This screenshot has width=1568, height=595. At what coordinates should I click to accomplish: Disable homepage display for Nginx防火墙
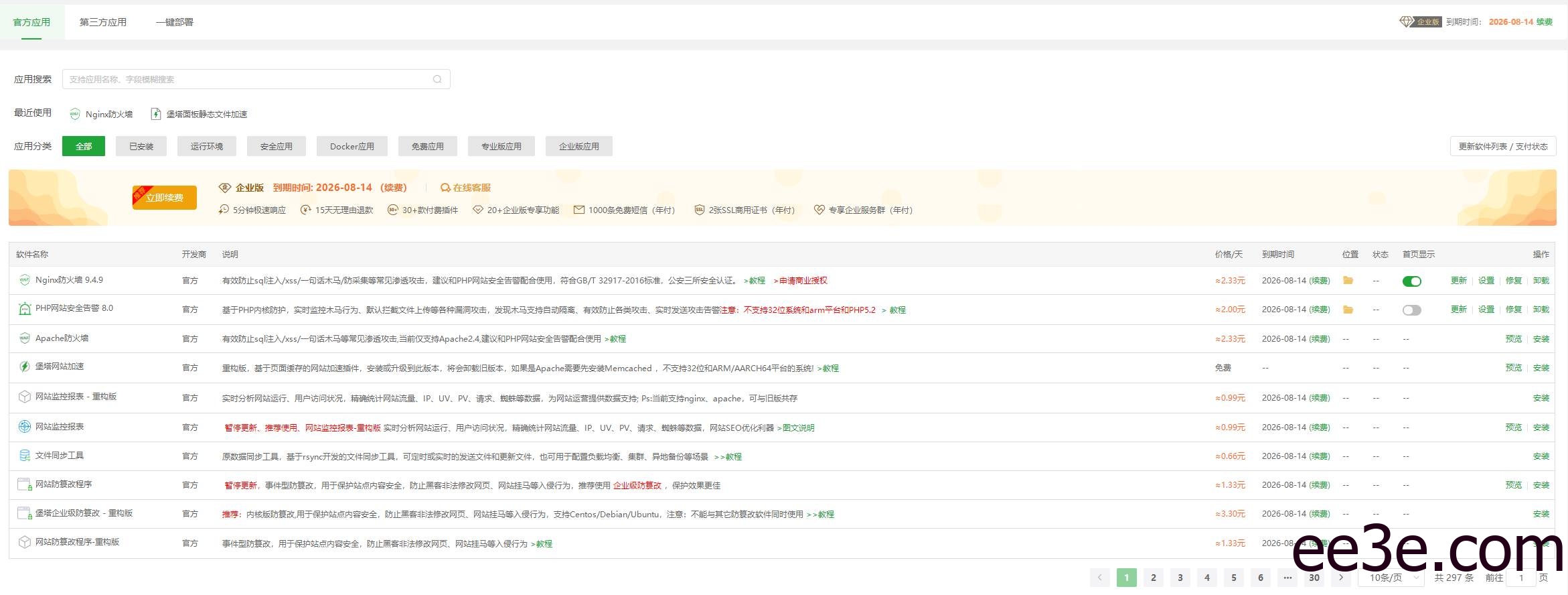point(1412,281)
